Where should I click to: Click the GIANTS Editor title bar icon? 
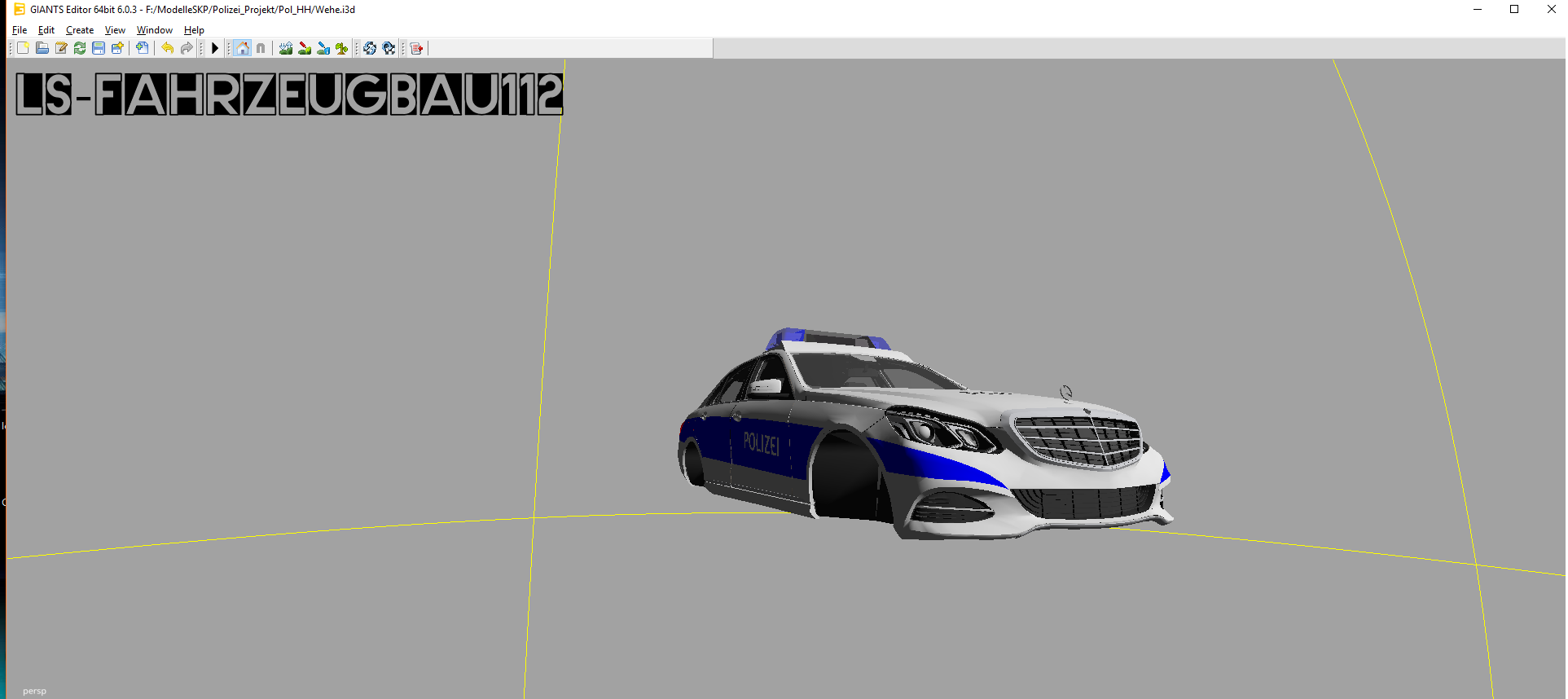pyautogui.click(x=20, y=10)
